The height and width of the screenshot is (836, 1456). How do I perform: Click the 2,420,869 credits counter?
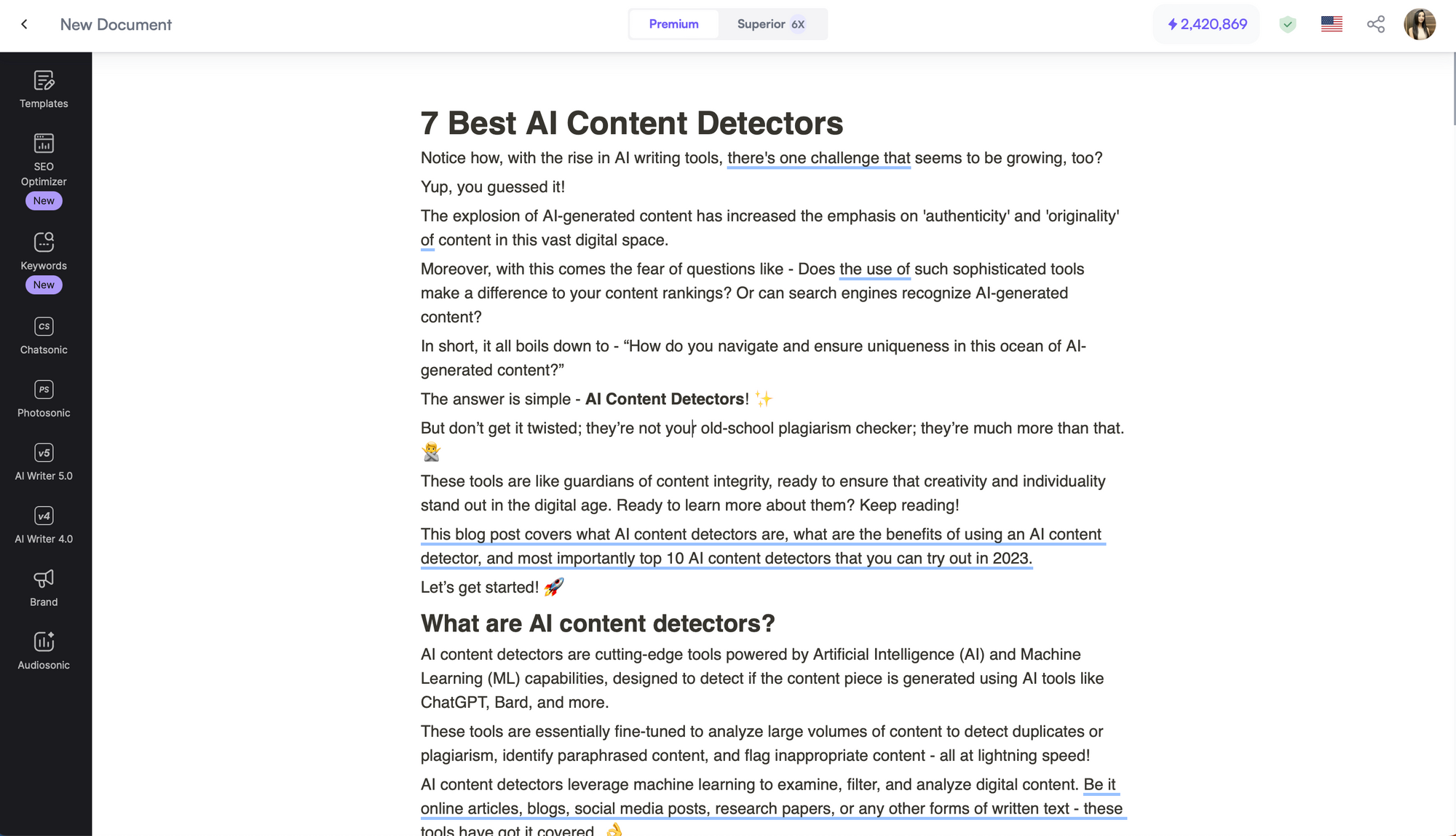coord(1207,24)
